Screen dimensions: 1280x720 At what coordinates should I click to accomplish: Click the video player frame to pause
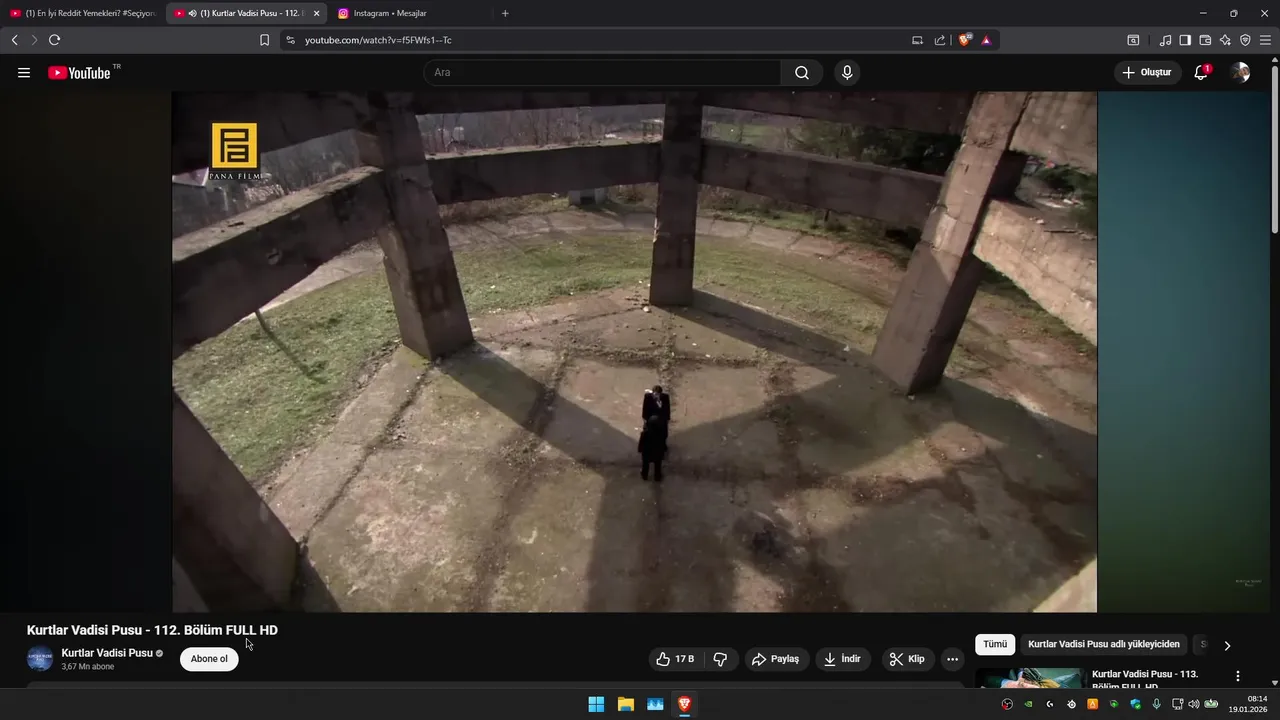(x=634, y=352)
